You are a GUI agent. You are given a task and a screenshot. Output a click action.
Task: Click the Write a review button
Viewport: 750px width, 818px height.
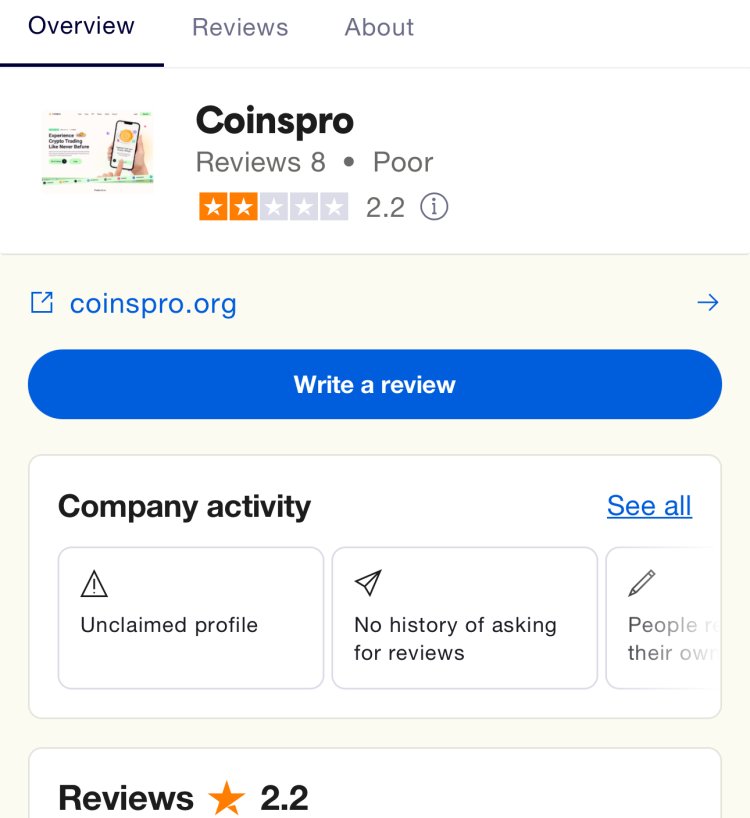point(375,384)
